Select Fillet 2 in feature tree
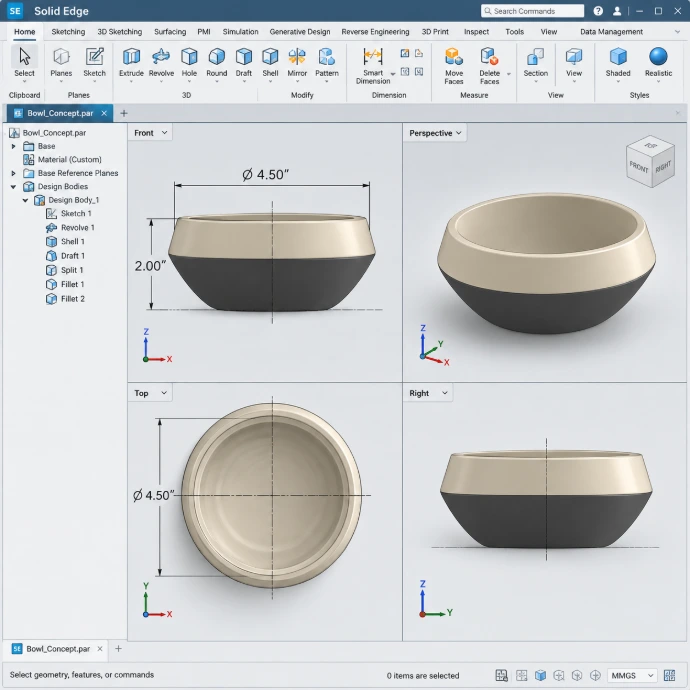The image size is (690, 690). click(x=66, y=299)
